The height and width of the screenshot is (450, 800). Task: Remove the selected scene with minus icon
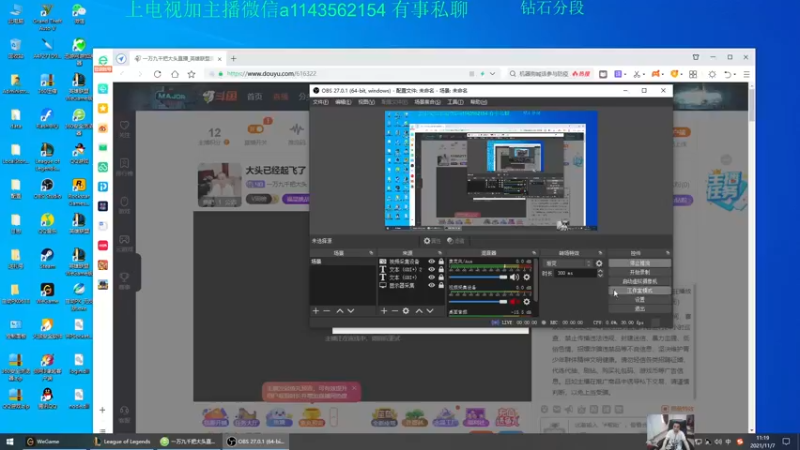click(327, 311)
